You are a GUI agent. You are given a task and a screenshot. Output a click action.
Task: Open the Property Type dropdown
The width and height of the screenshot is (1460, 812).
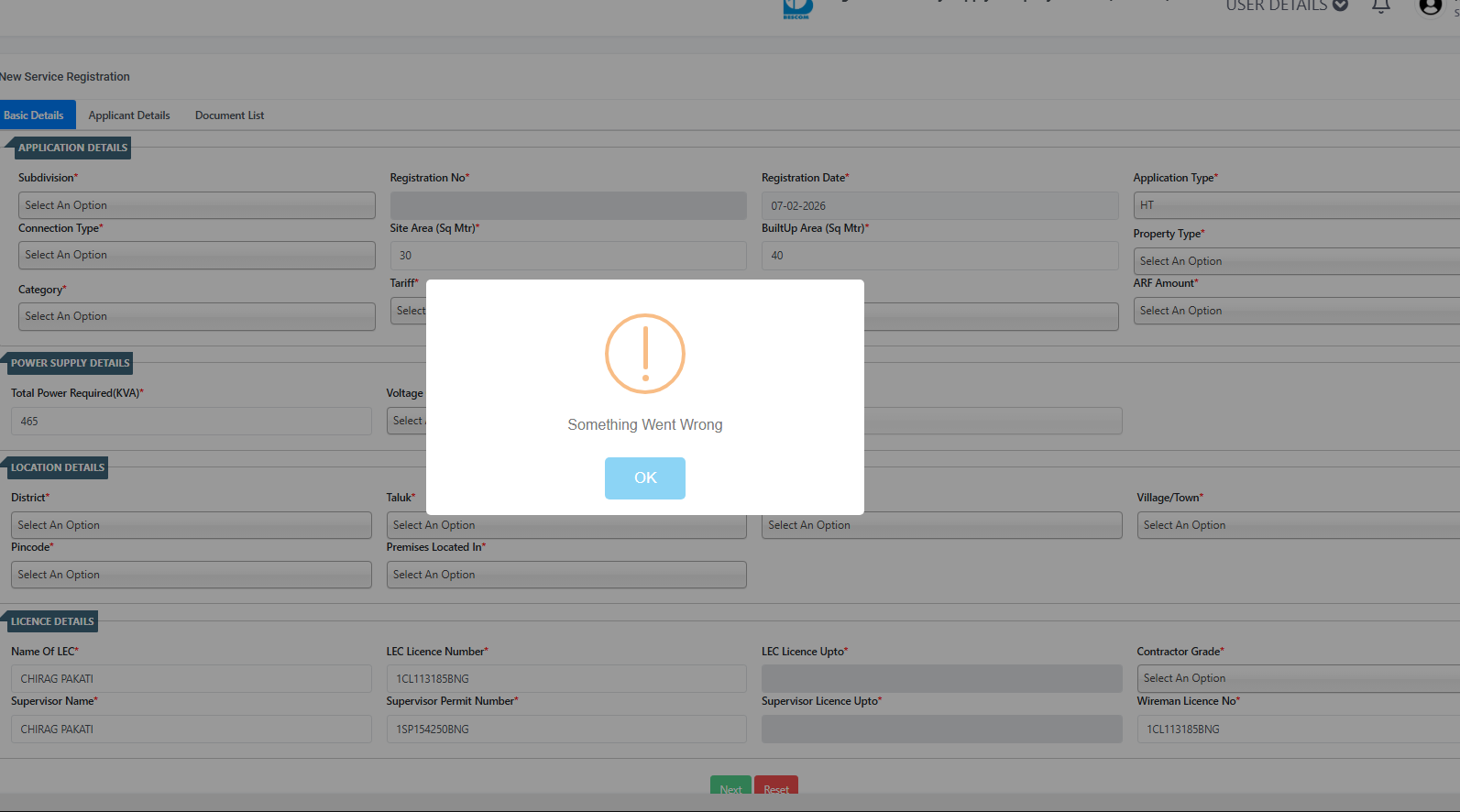1297,261
